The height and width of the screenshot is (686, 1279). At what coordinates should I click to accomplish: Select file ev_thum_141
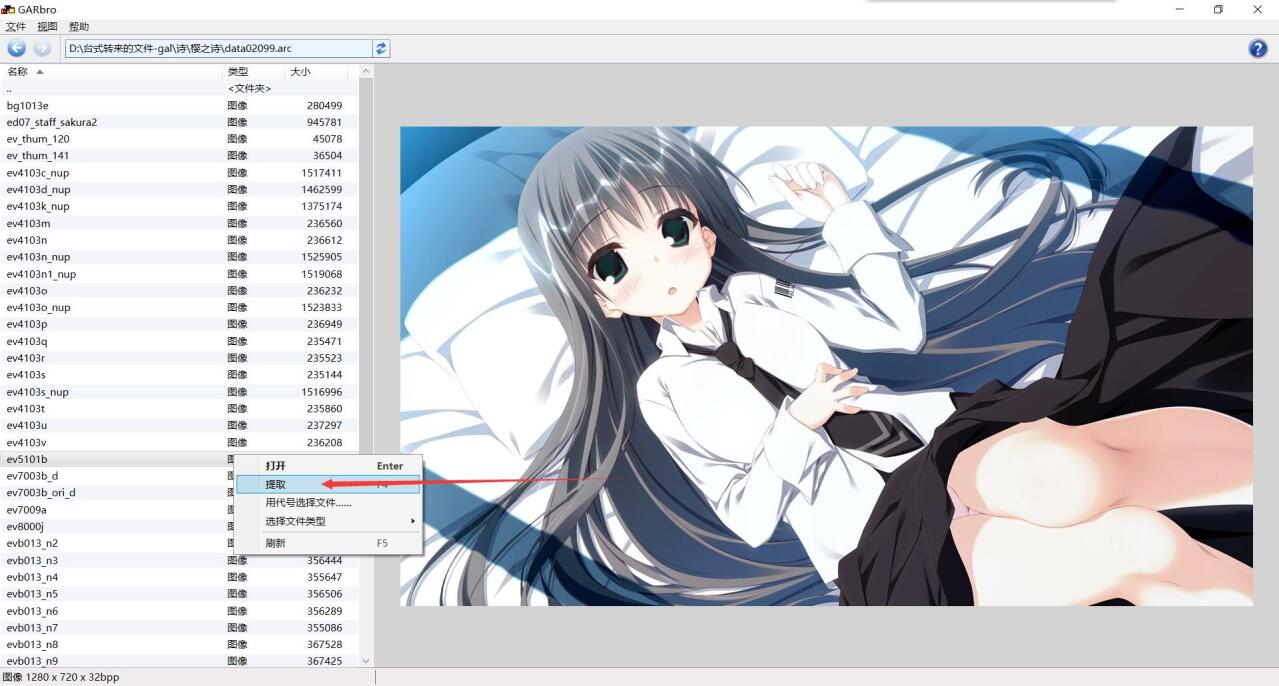(x=179, y=156)
